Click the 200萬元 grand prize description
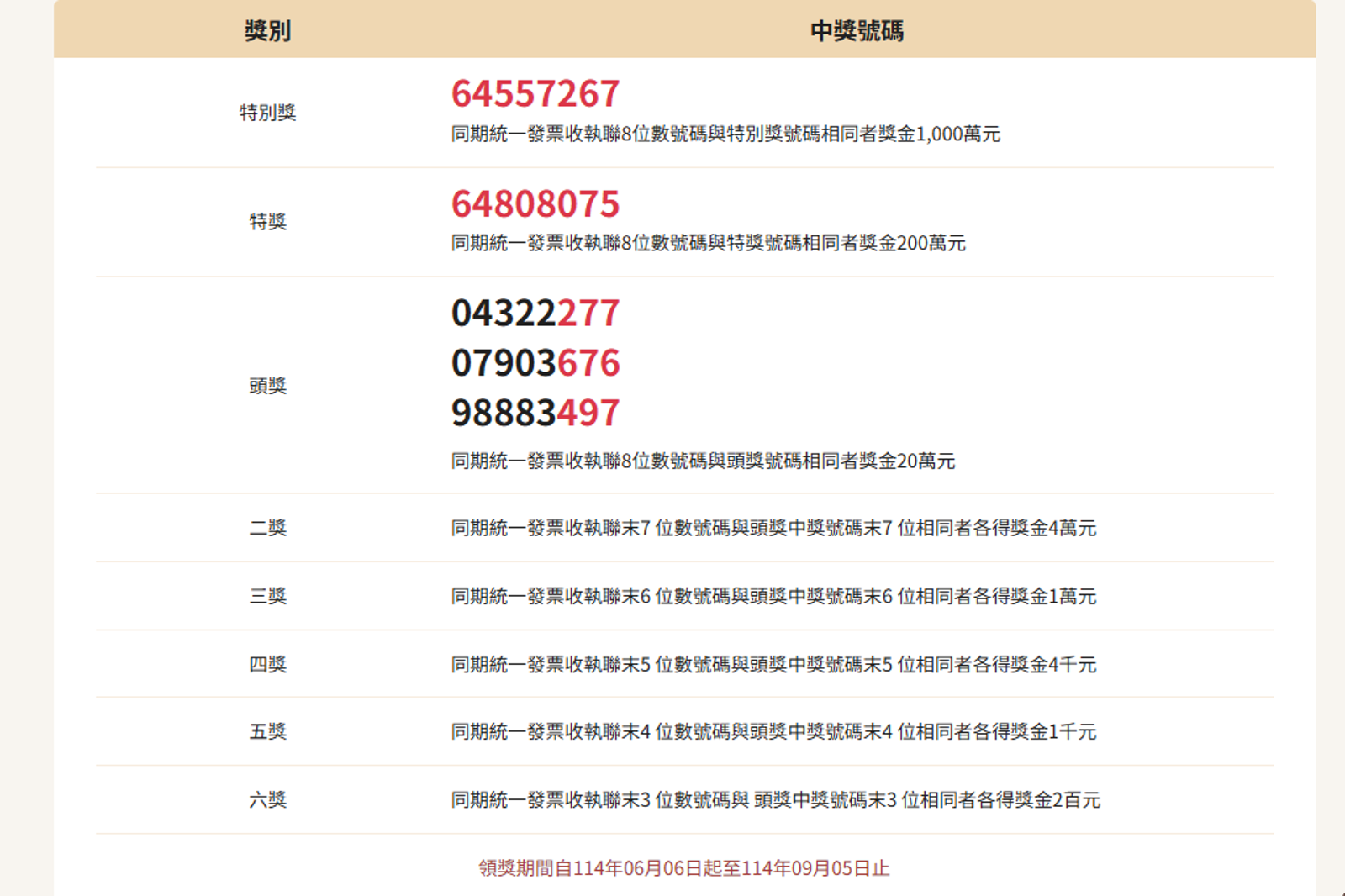The width and height of the screenshot is (1345, 896). (x=708, y=244)
